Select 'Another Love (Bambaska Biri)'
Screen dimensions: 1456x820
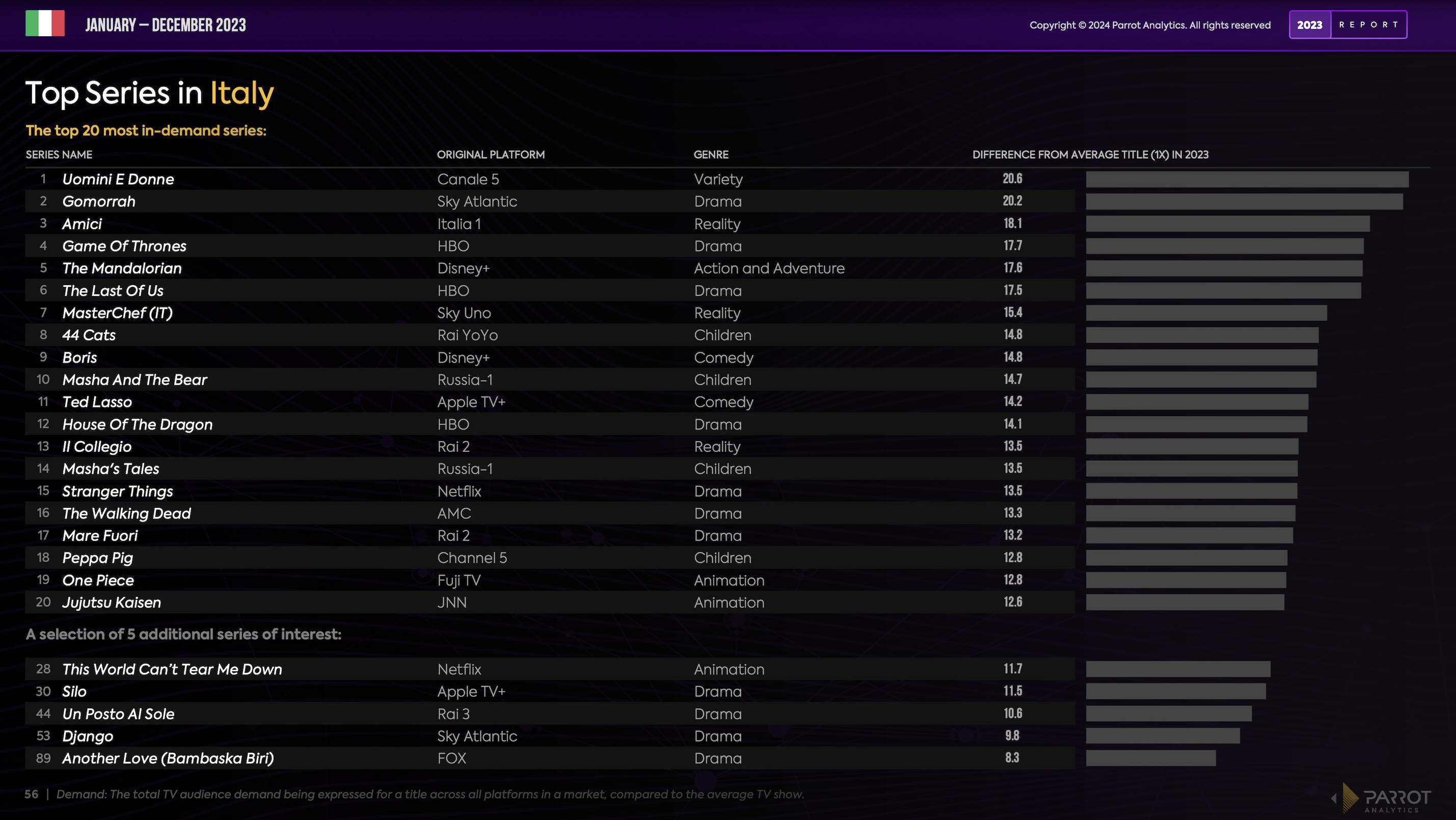pyautogui.click(x=168, y=758)
